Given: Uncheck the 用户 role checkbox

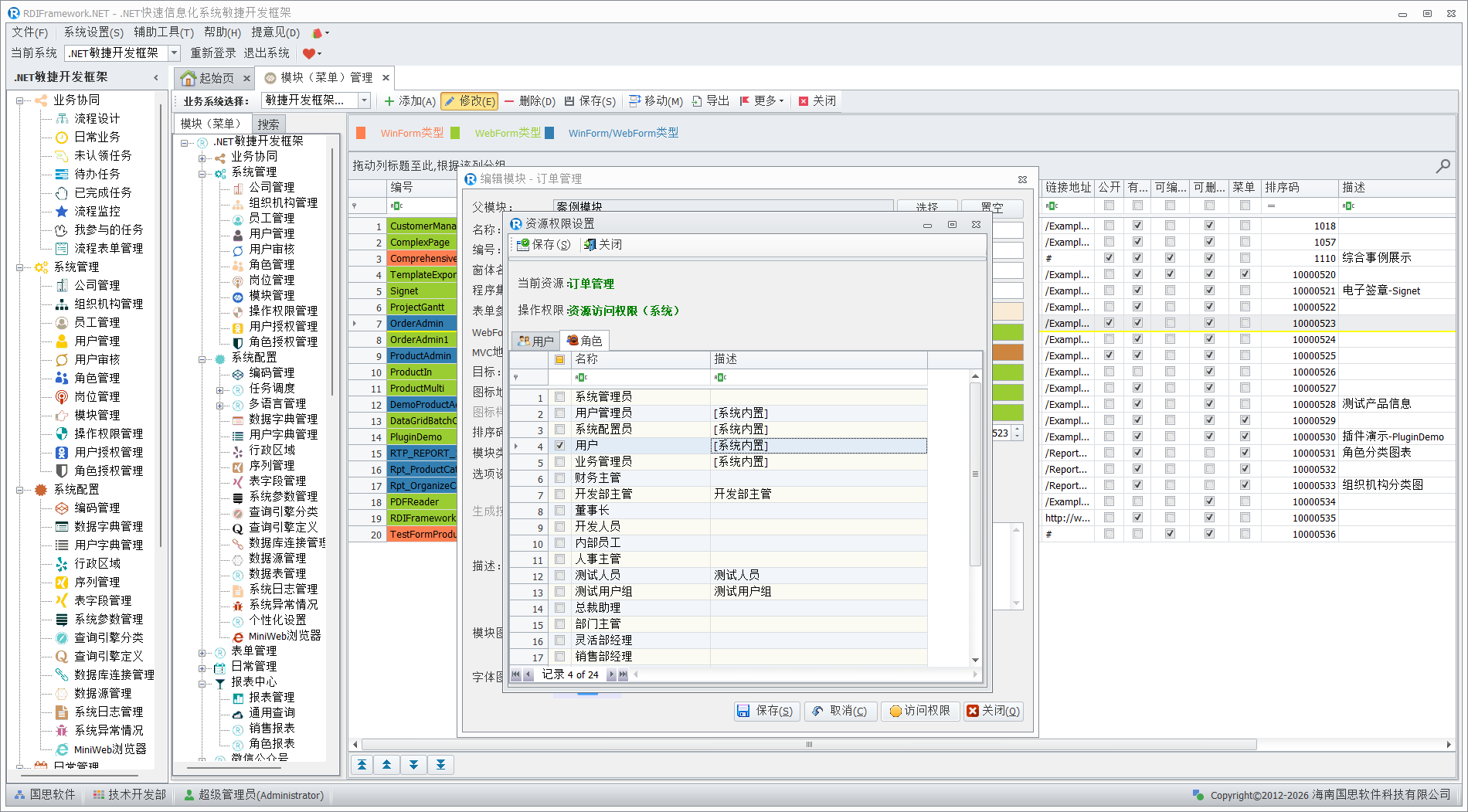Looking at the screenshot, I should 560,445.
